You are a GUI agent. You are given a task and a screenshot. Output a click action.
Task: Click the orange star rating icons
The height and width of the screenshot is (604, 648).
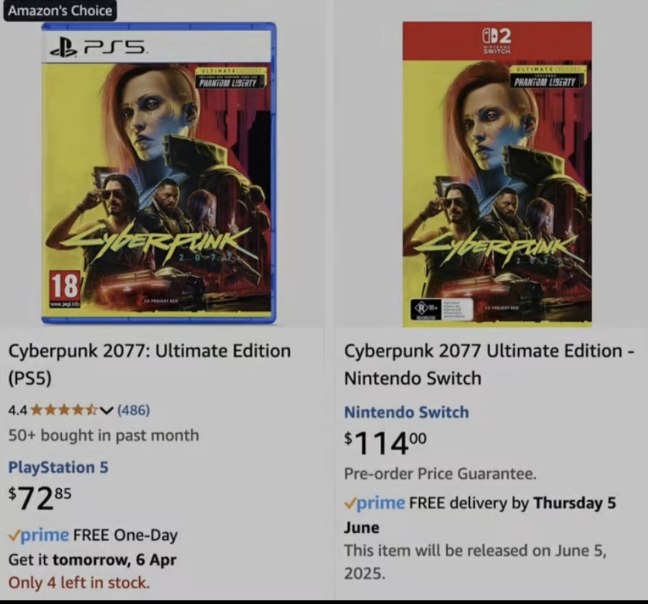pyautogui.click(x=64, y=410)
